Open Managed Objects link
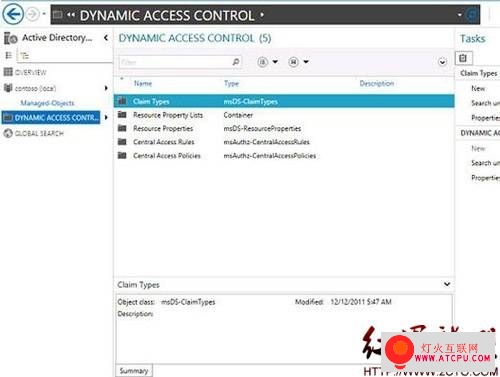This screenshot has height=377, width=500. [47, 103]
